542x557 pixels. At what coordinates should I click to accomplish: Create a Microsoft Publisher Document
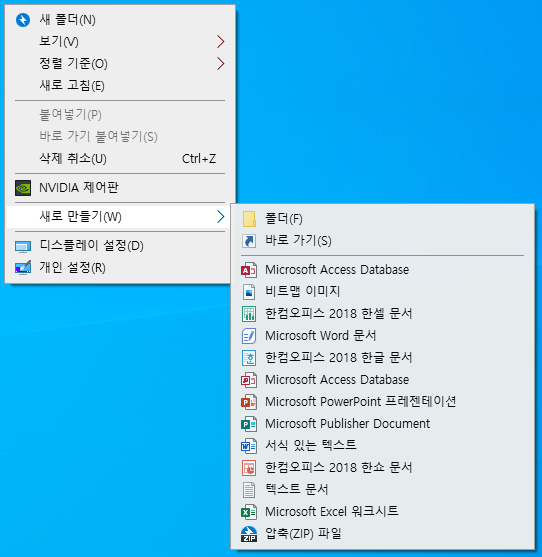(x=383, y=424)
